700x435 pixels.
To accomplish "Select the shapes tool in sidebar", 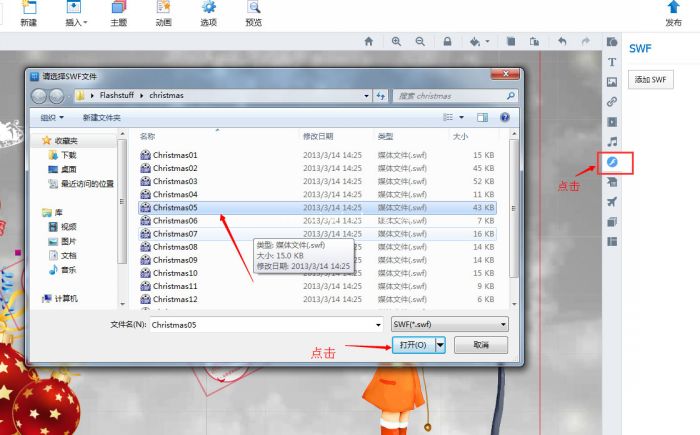I will tap(612, 42).
